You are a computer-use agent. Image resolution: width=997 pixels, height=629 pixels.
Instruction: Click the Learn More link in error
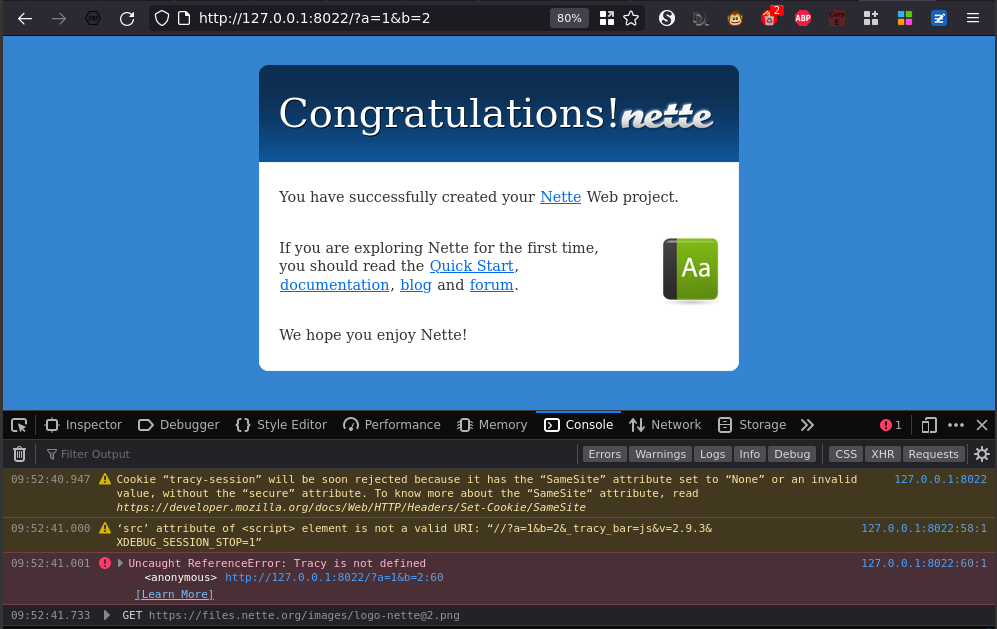[x=175, y=594]
